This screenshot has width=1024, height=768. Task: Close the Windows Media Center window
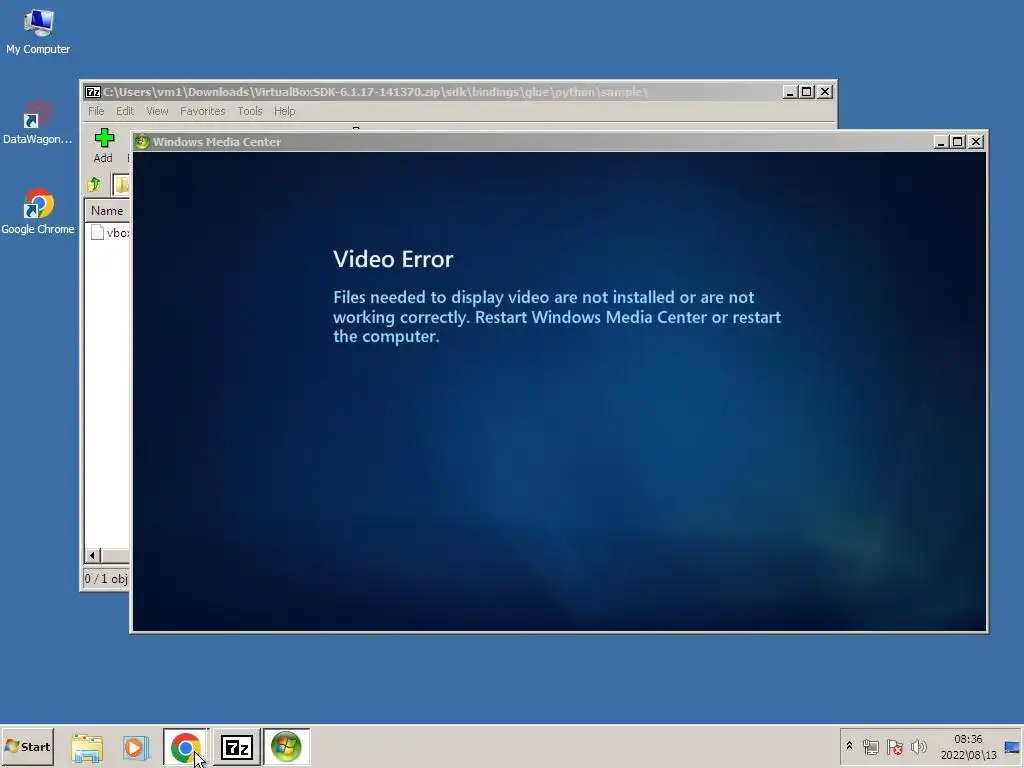point(976,142)
